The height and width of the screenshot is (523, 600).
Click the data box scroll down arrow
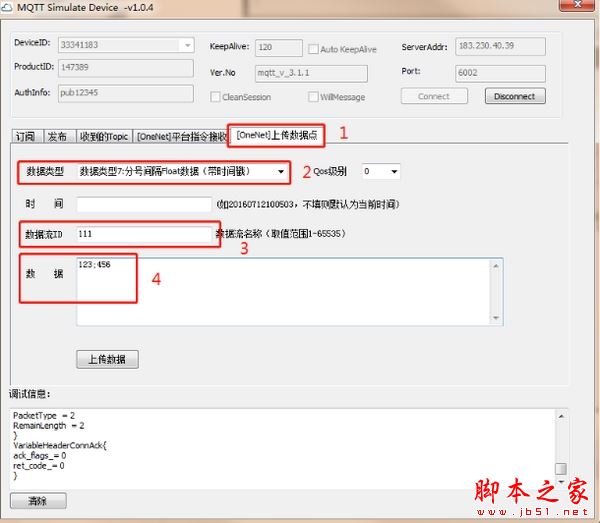pos(496,318)
